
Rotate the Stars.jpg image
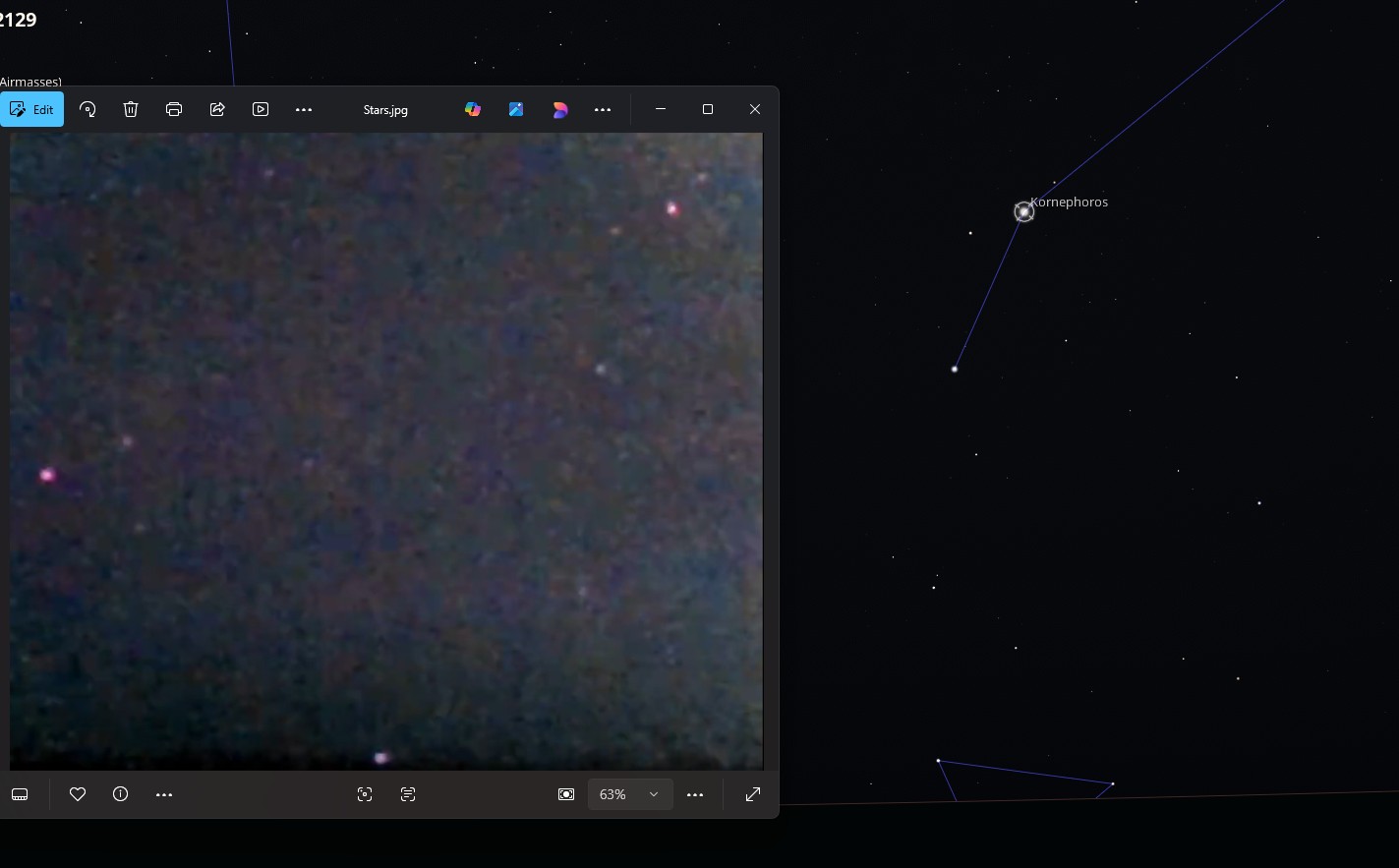(x=87, y=109)
